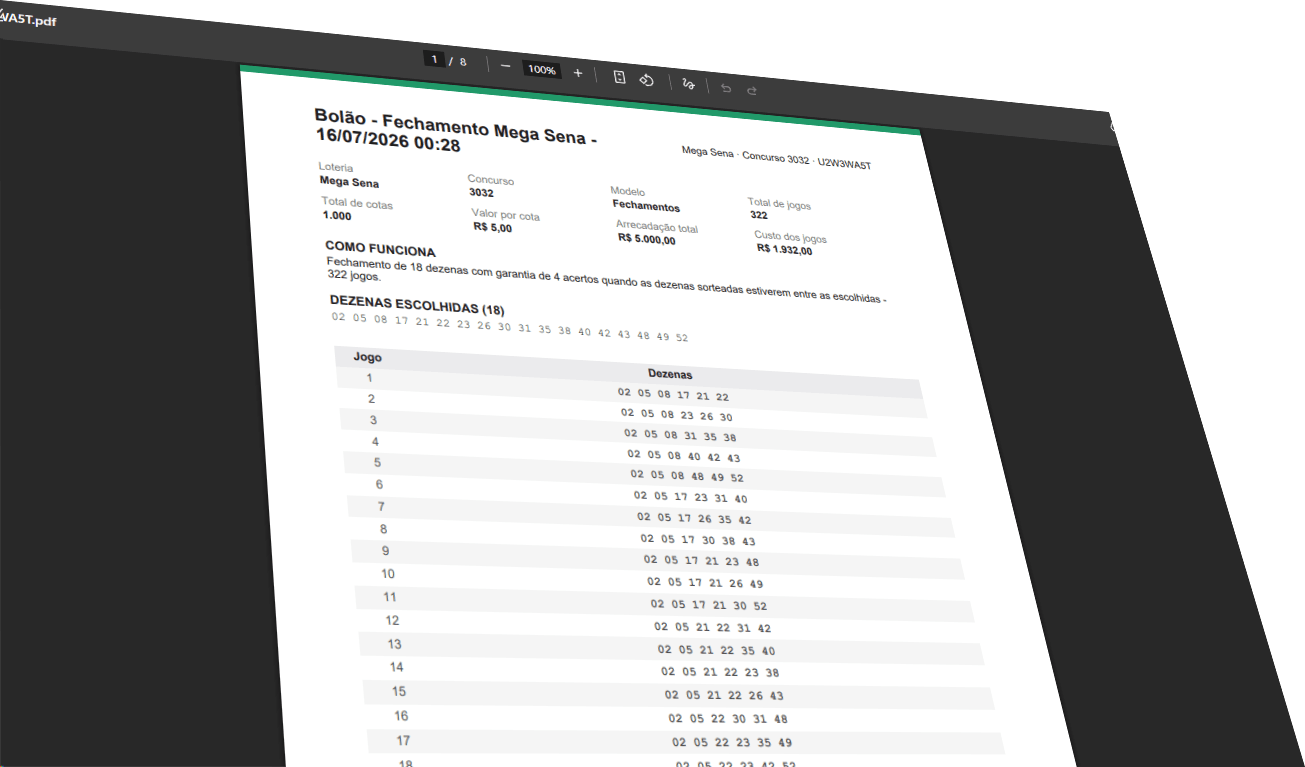Click game number 16 in the Jogo column
The image size is (1305, 767).
pos(401,716)
